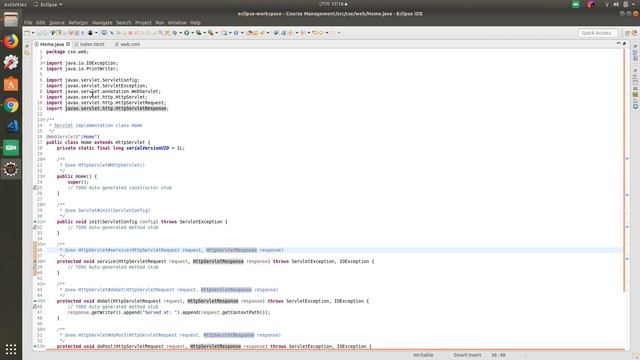Collapse the service method at line 38
Viewport: 640px width, 360px height.
coord(44,261)
